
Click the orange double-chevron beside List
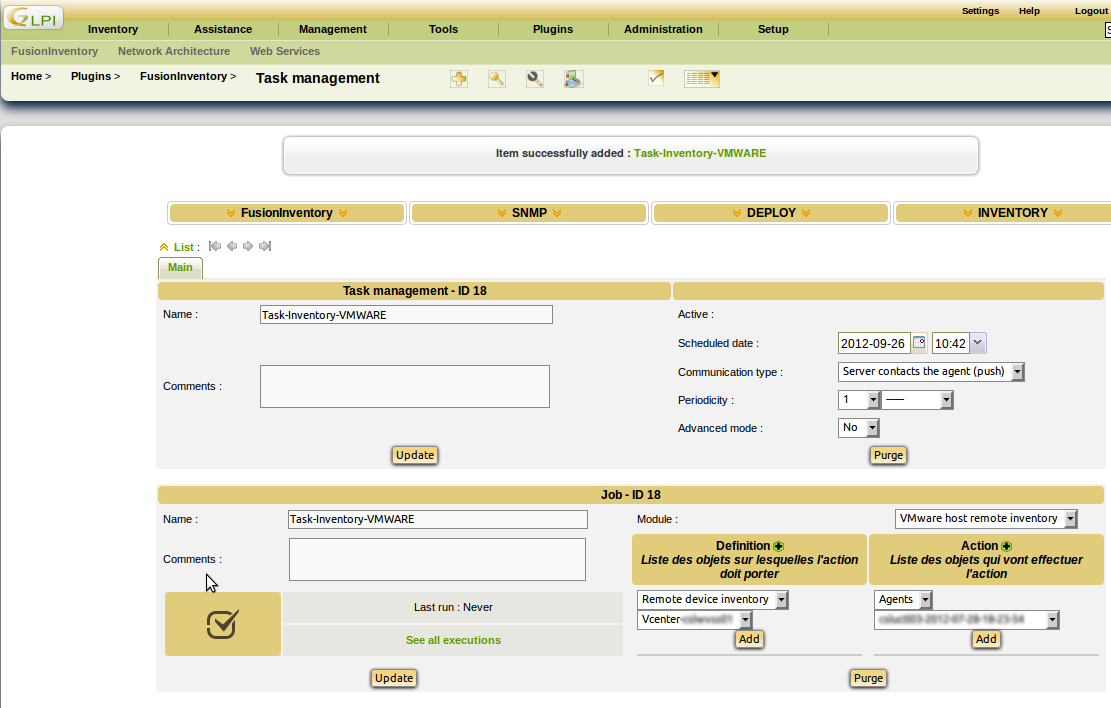[x=164, y=247]
